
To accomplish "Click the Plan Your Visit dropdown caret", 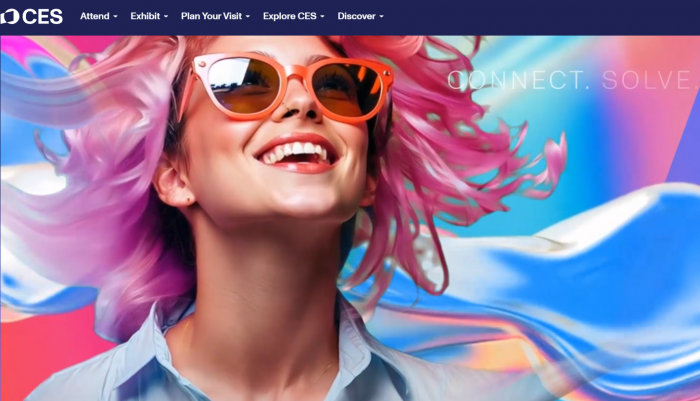I will point(248,17).
